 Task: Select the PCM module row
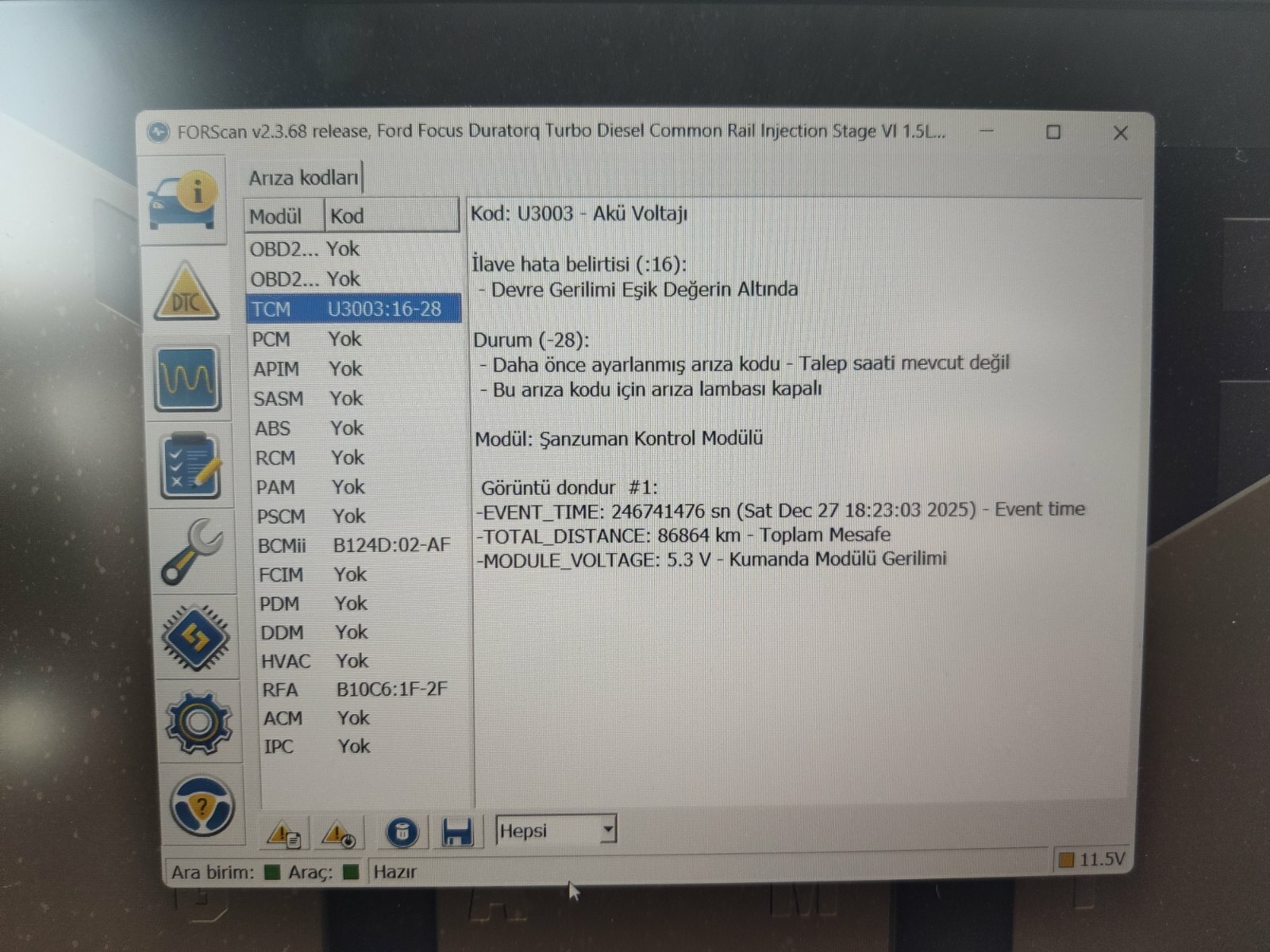[352, 340]
